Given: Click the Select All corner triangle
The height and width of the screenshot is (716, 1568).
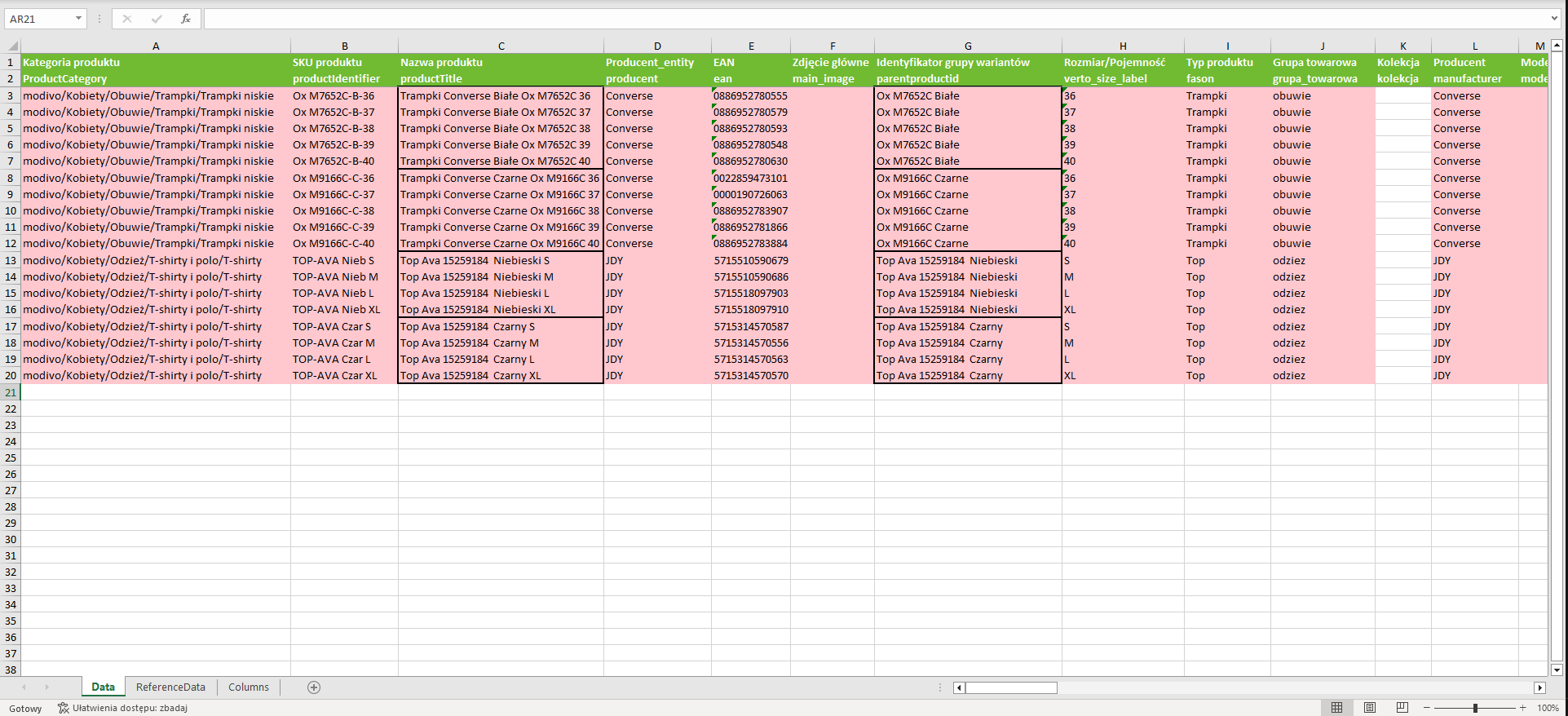Looking at the screenshot, I should [x=13, y=46].
